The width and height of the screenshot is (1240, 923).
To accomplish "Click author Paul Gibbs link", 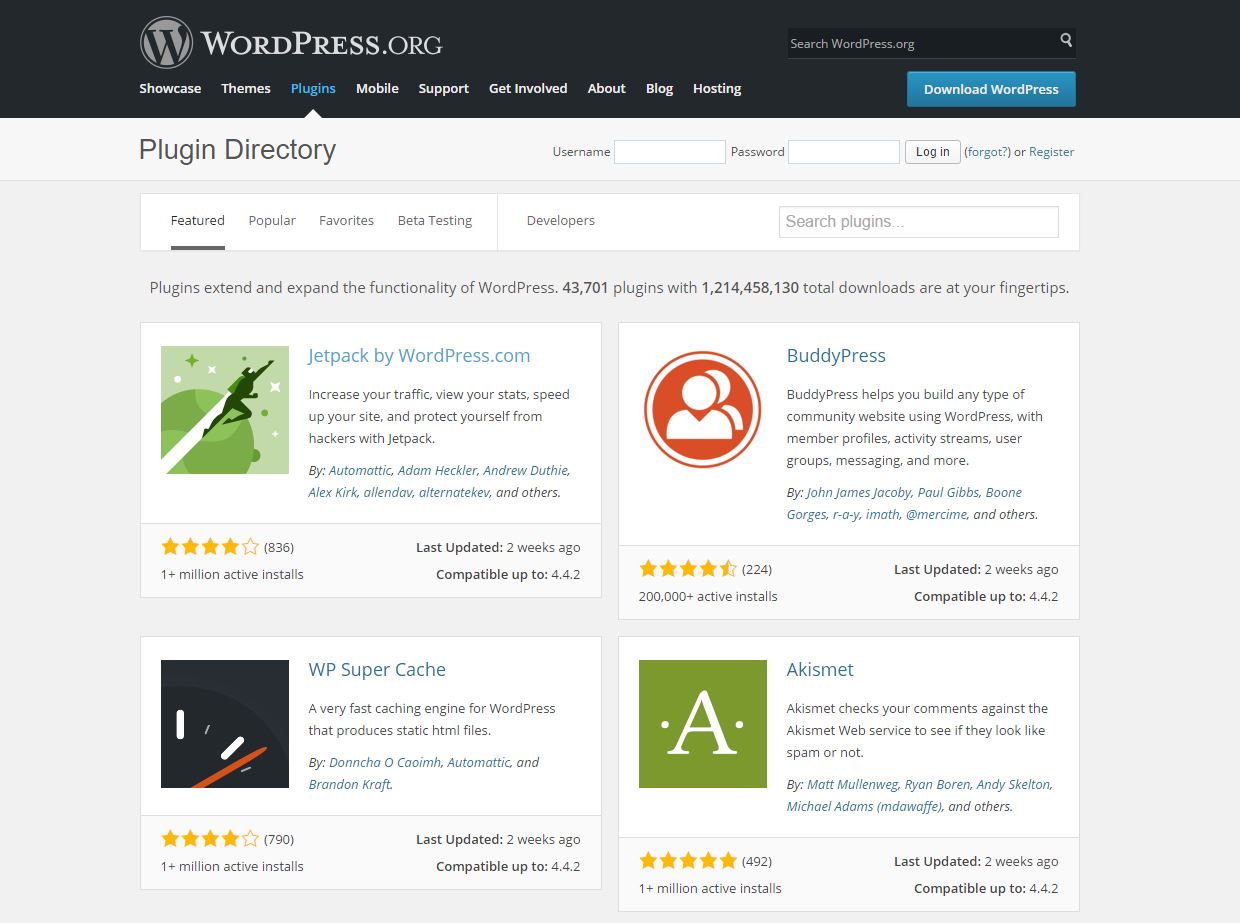I will pyautogui.click(x=948, y=492).
